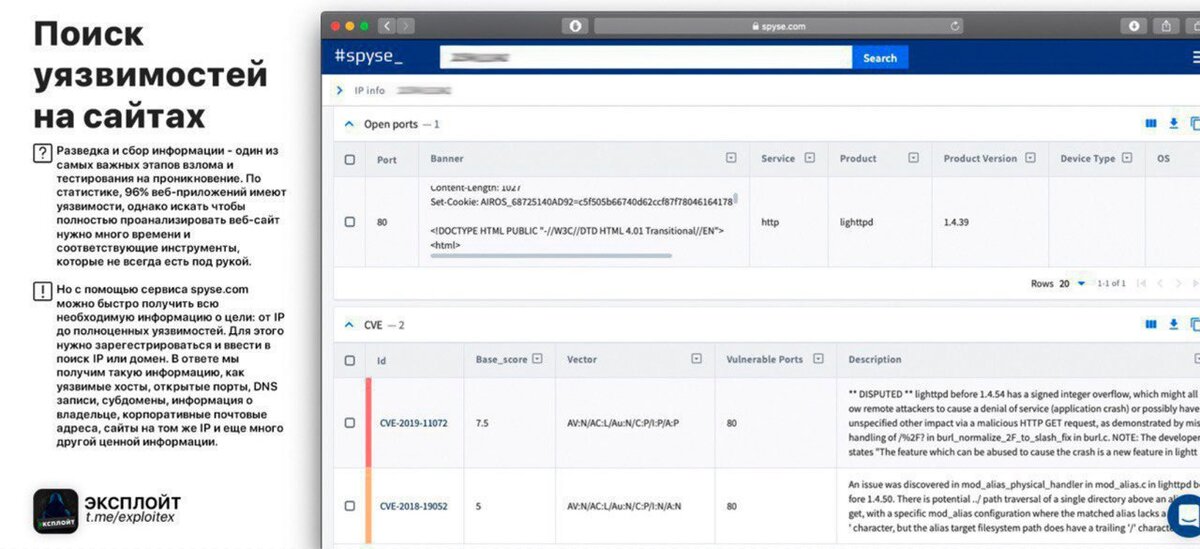1200x549 pixels.
Task: Click the Safari share button
Action: [x=1166, y=26]
